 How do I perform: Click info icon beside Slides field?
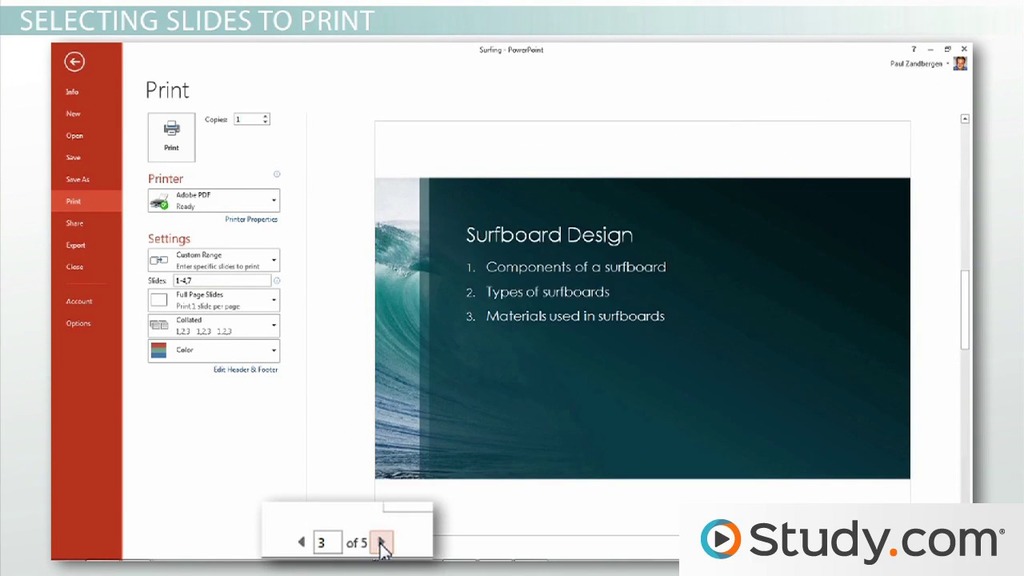pos(277,283)
